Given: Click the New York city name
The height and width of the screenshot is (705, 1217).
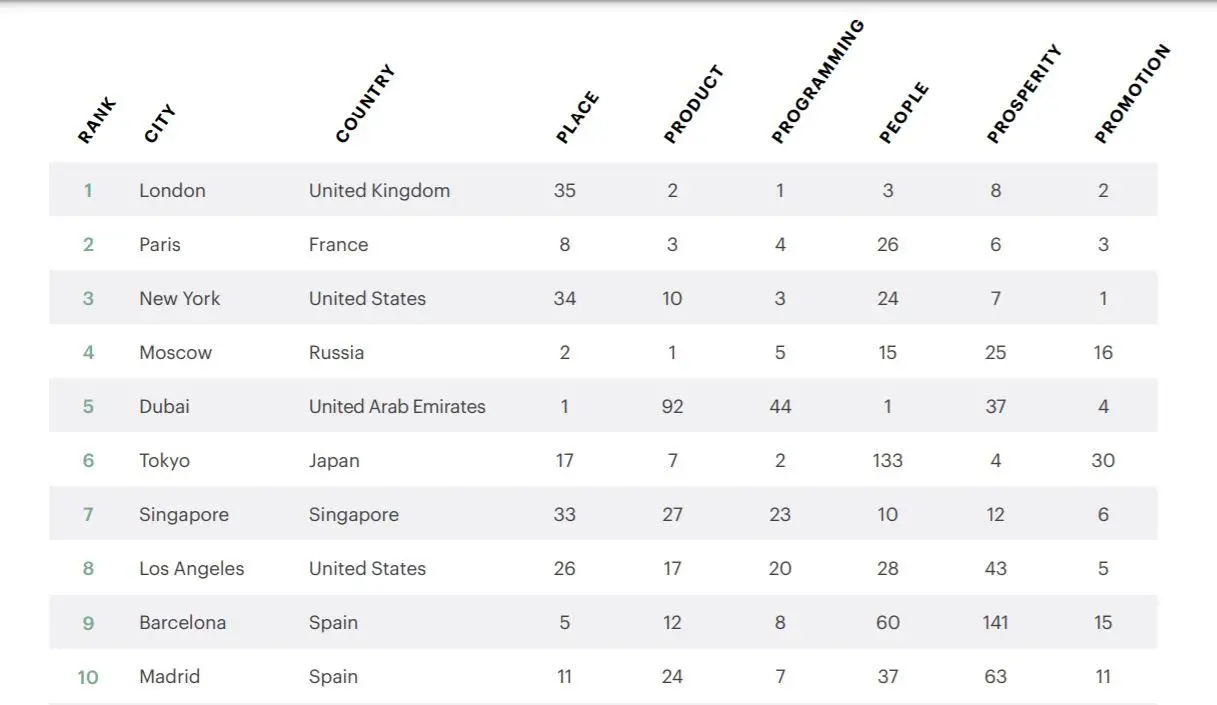Looking at the screenshot, I should point(180,298).
